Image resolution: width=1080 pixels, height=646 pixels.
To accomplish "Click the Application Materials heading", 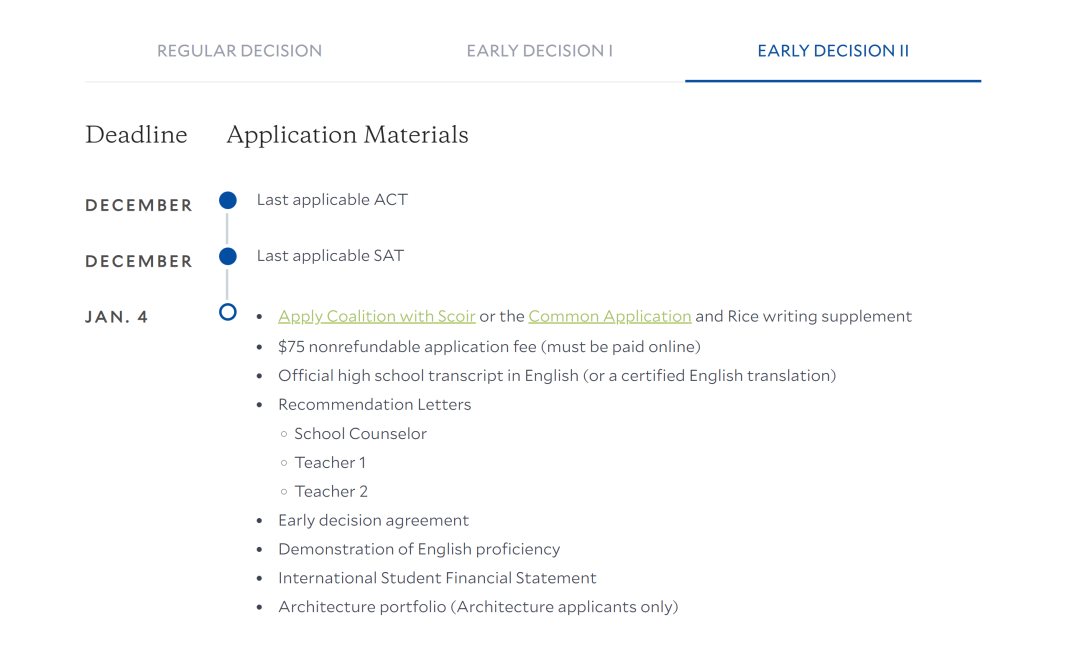I will coord(347,135).
